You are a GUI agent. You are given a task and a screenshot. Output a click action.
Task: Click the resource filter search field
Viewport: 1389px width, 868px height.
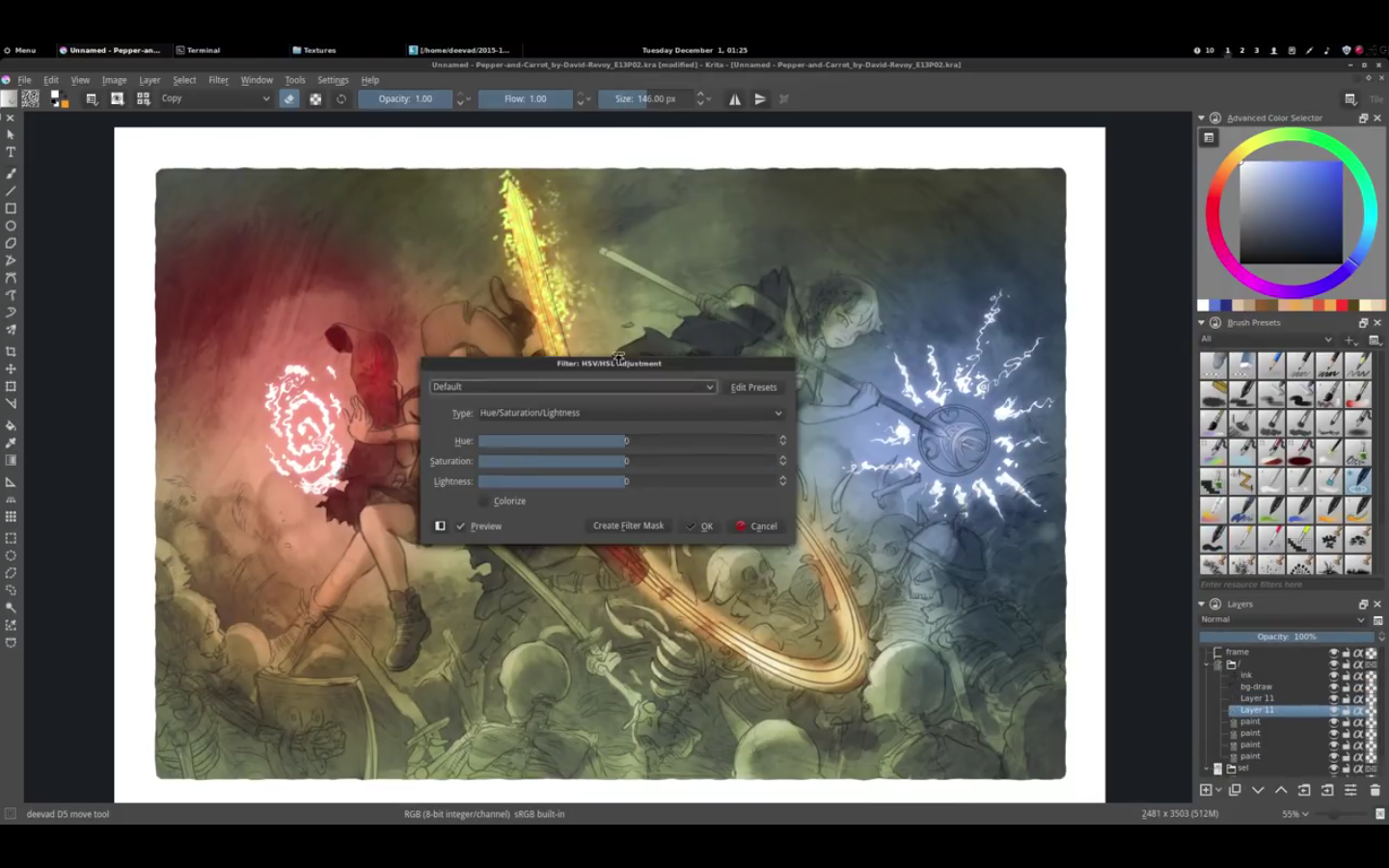click(x=1291, y=585)
